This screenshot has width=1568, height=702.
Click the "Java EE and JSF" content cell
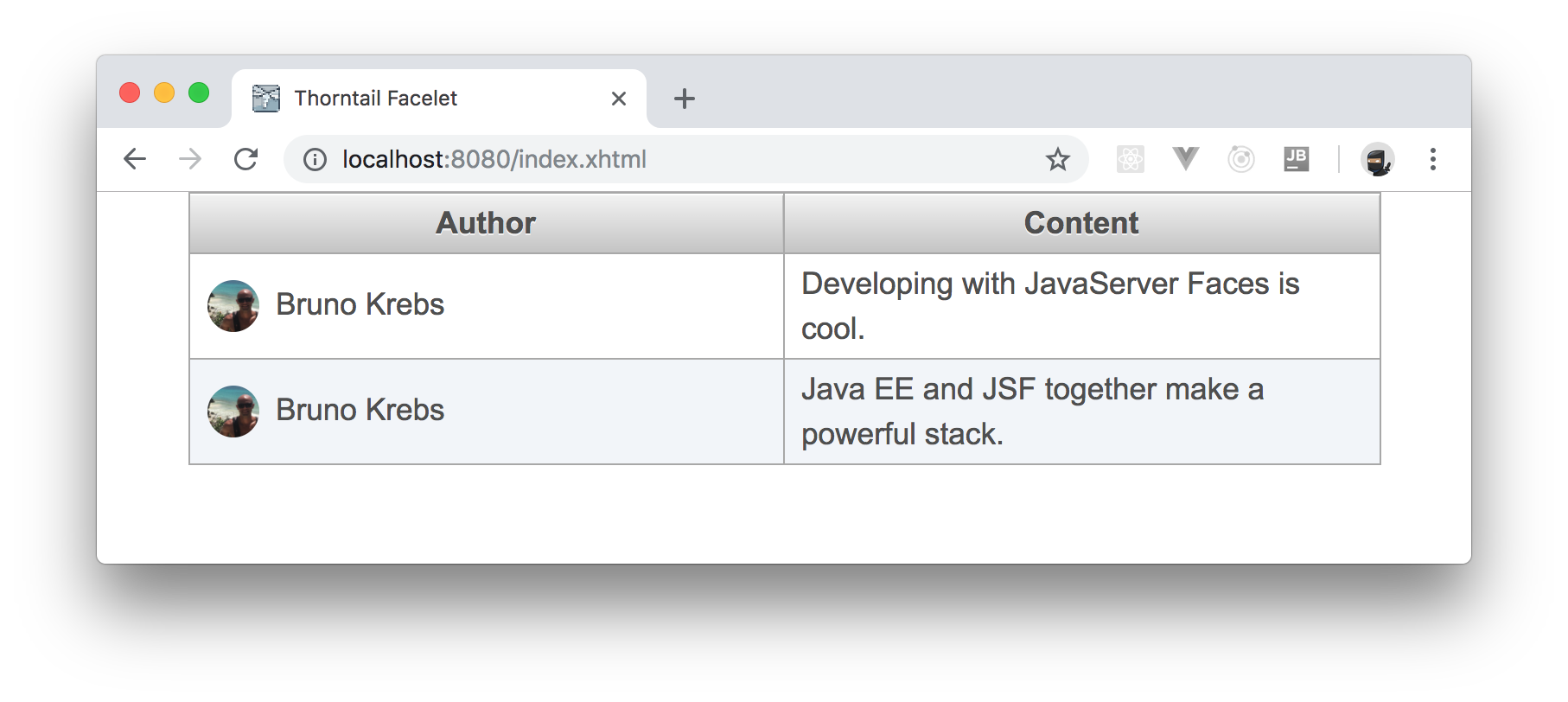coord(1031,412)
